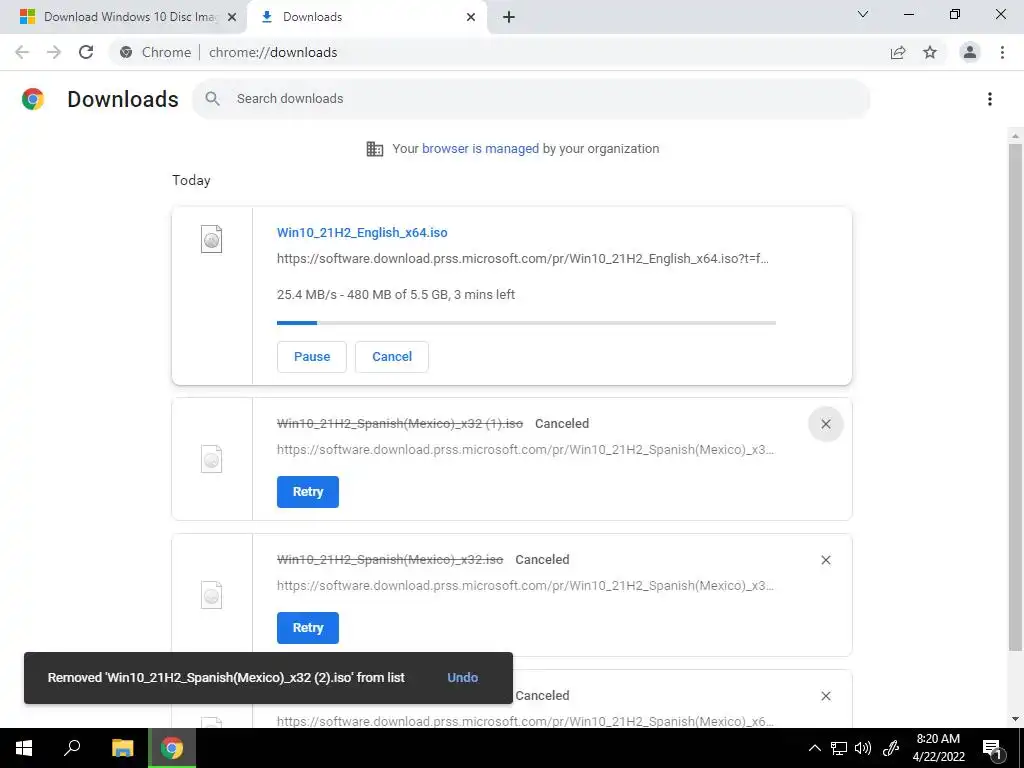This screenshot has height=768, width=1024.
Task: Cancel the Win10_21H2_English_x64.iso download
Action: click(x=392, y=357)
